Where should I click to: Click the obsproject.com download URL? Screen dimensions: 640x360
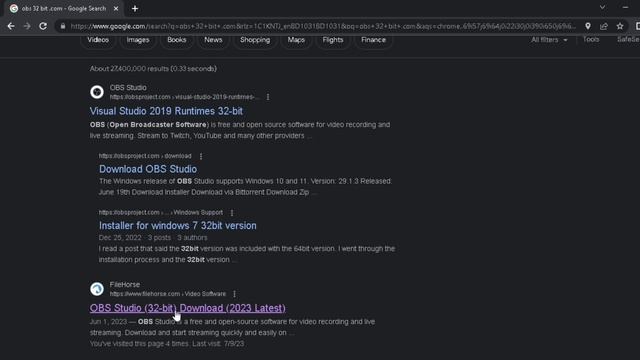pos(145,156)
